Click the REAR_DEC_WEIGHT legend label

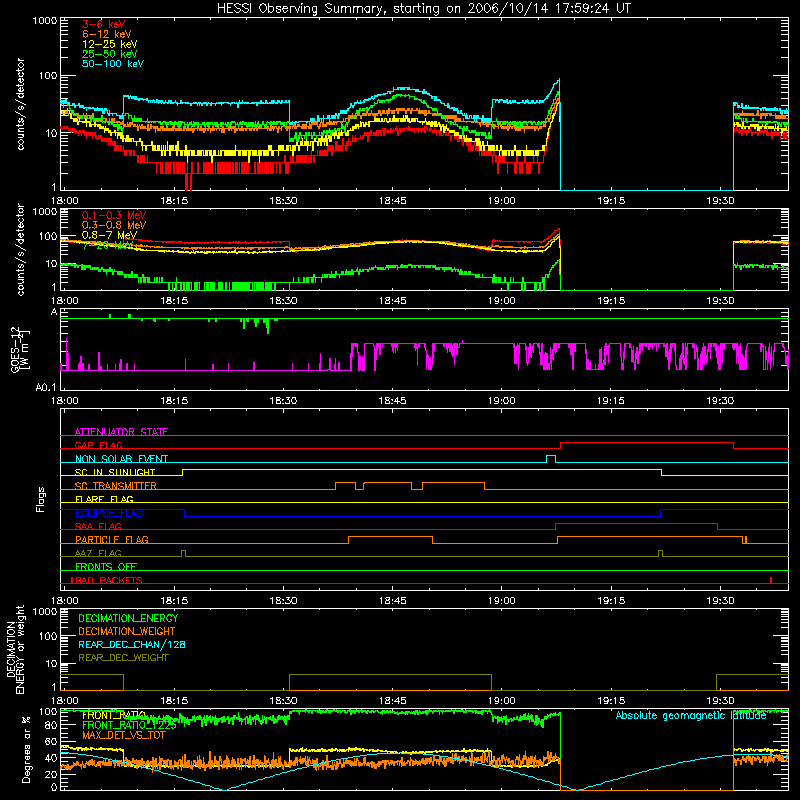click(123, 658)
